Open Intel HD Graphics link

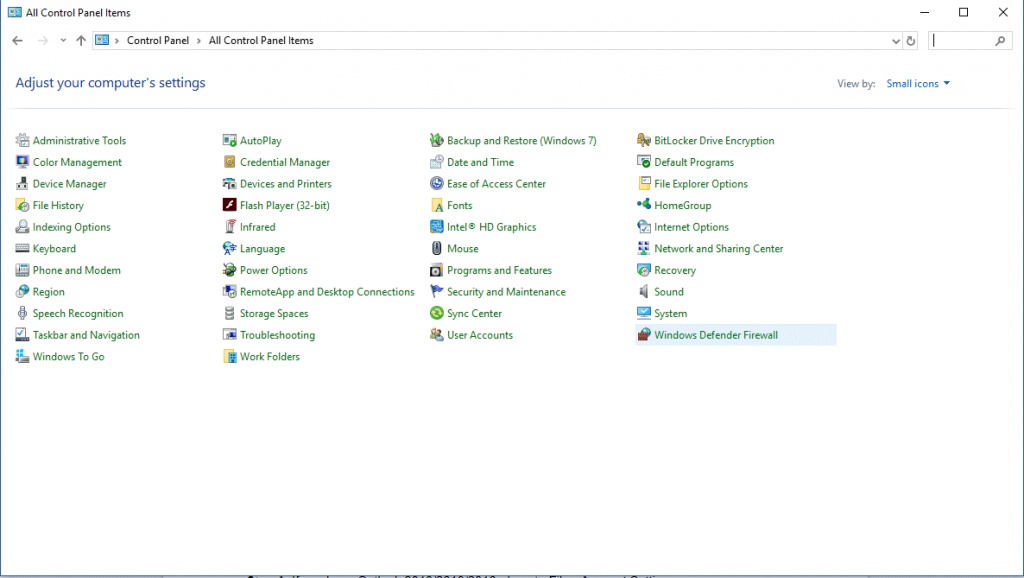tap(491, 227)
